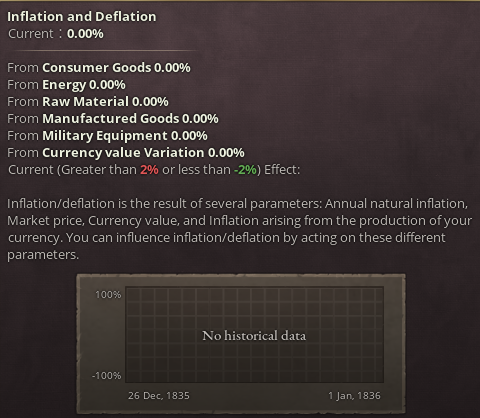Image resolution: width=480 pixels, height=418 pixels.
Task: Select the Energy inflation entry
Action: pyautogui.click(x=66, y=85)
